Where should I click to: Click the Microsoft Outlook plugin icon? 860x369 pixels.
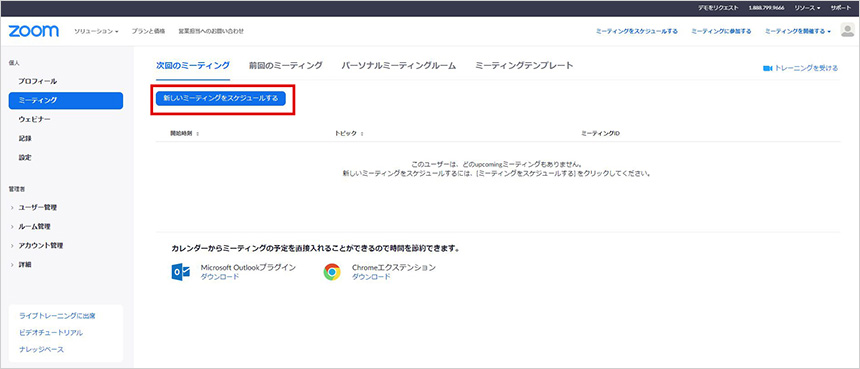tap(180, 272)
